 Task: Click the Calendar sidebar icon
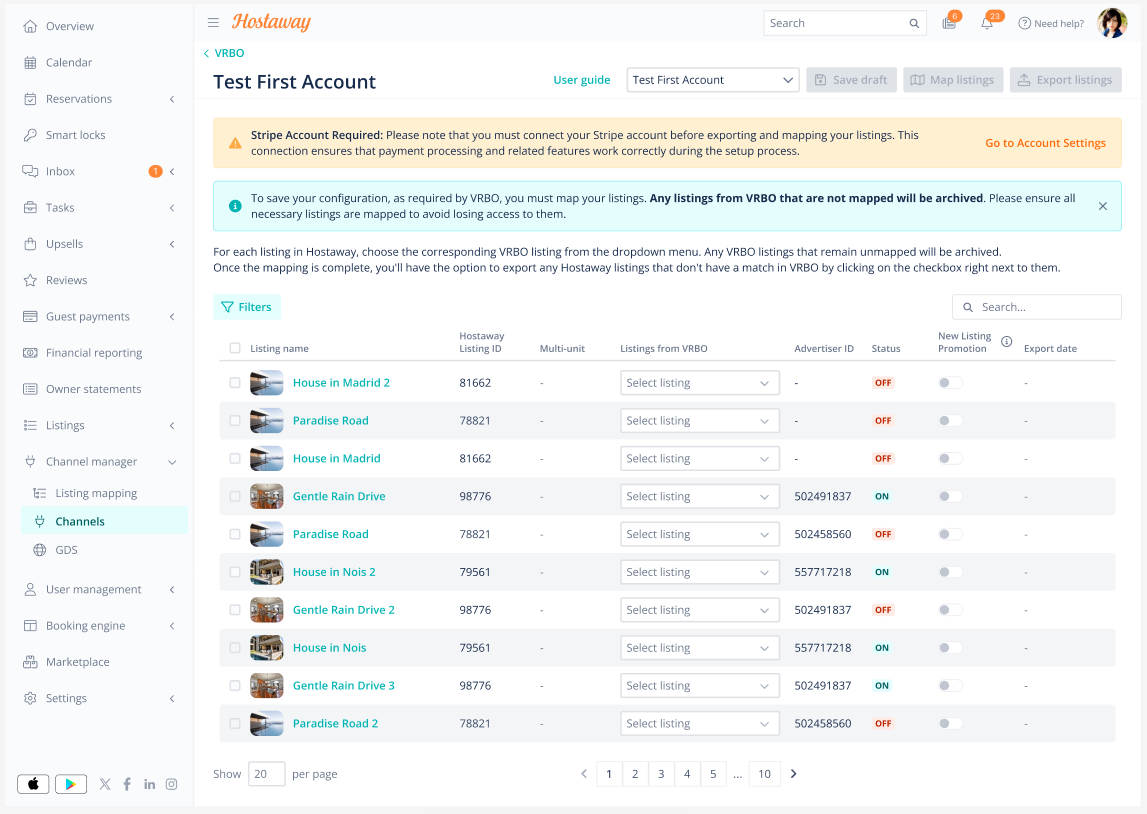pos(30,63)
